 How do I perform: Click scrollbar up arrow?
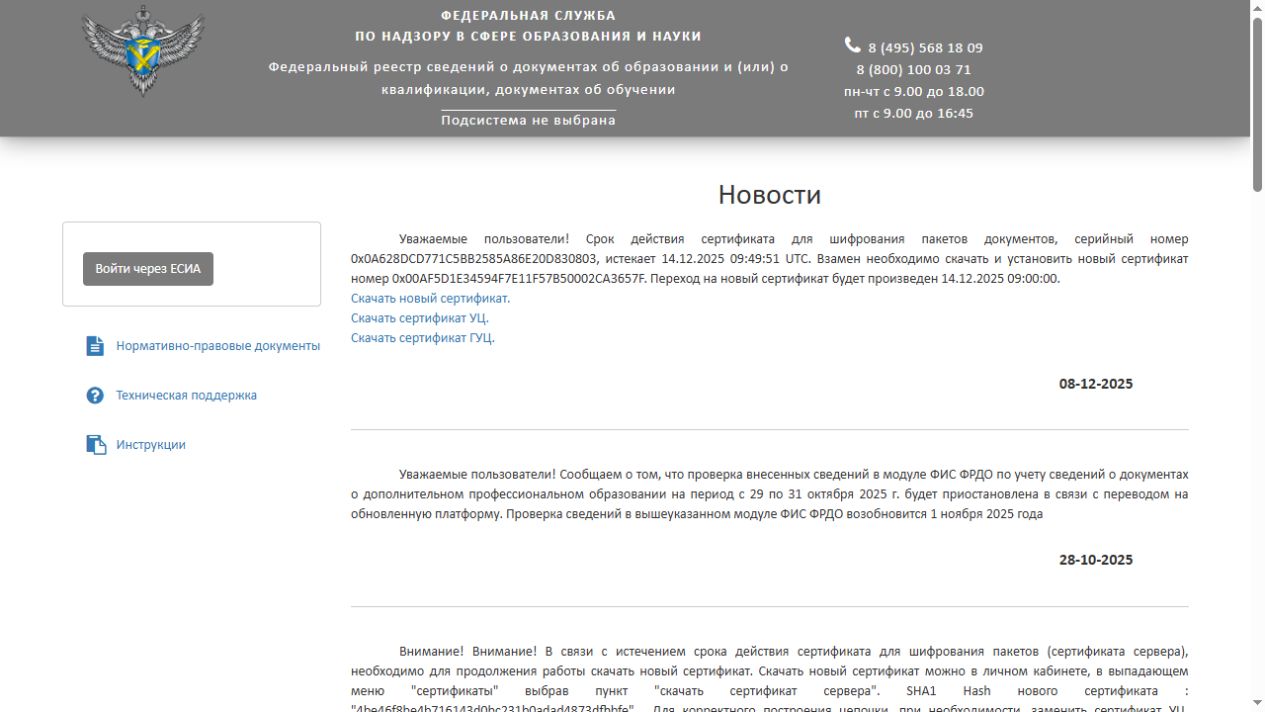click(1257, 7)
